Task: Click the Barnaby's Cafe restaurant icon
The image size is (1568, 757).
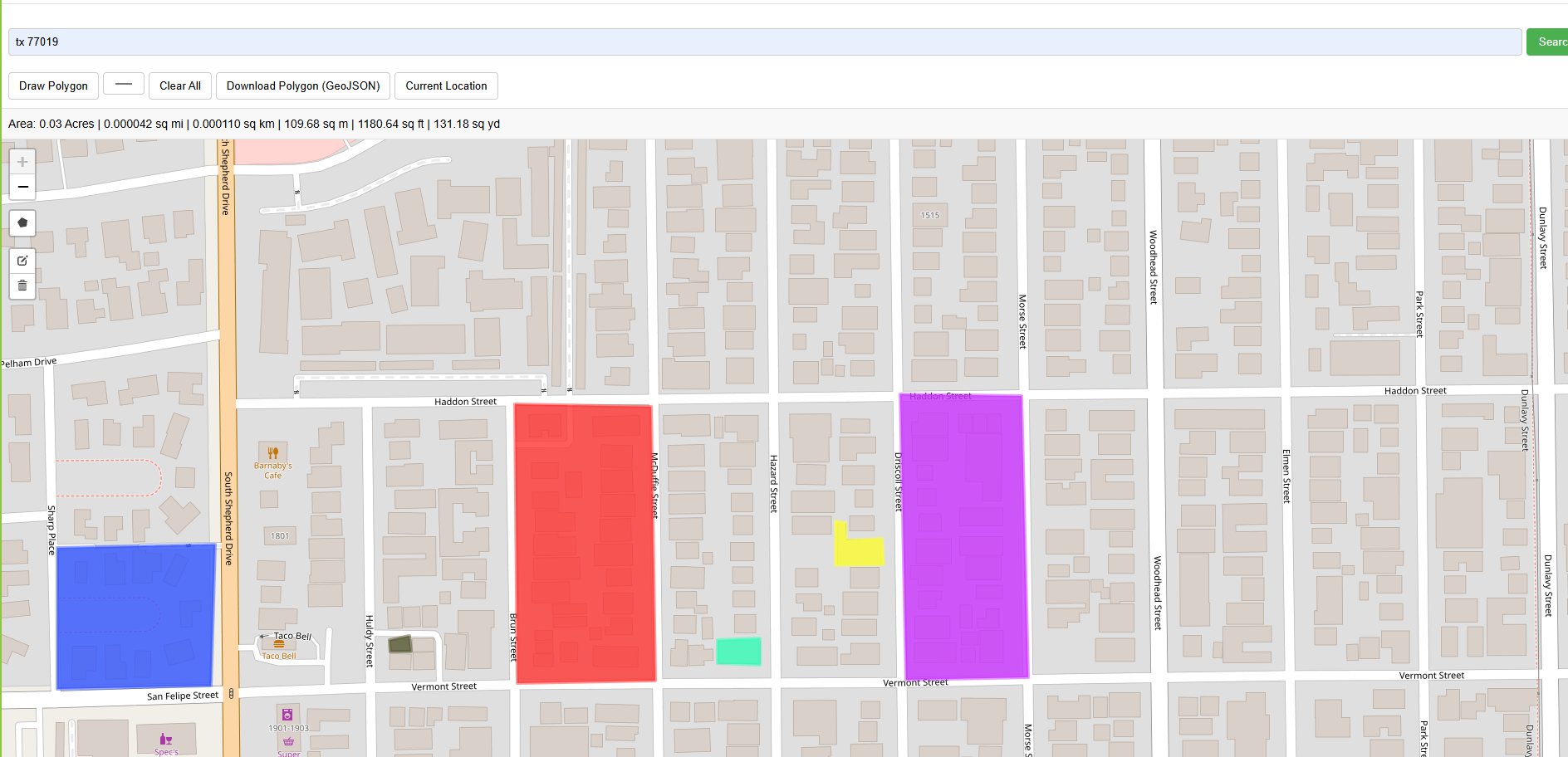Action: pyautogui.click(x=272, y=453)
